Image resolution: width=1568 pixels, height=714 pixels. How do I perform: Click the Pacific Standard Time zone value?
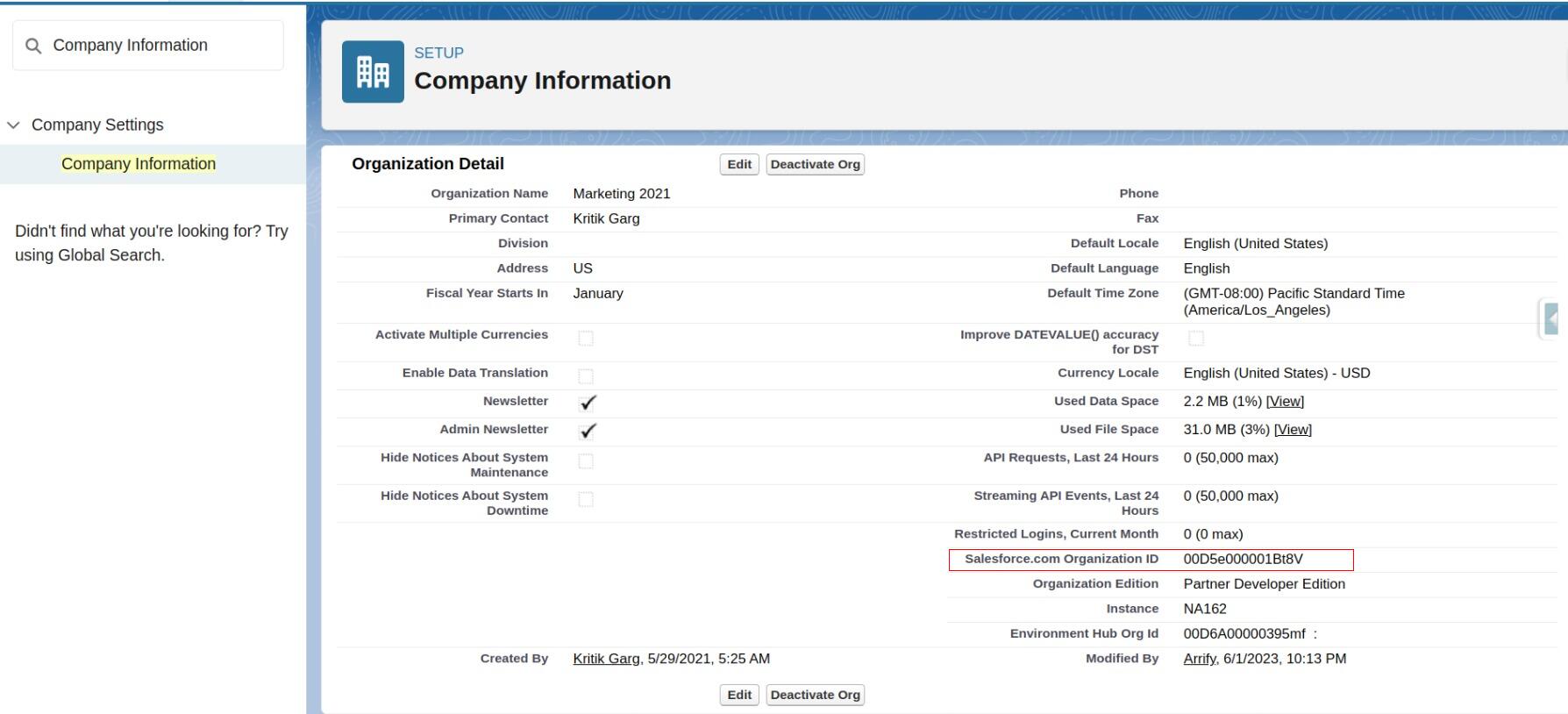tap(1294, 302)
